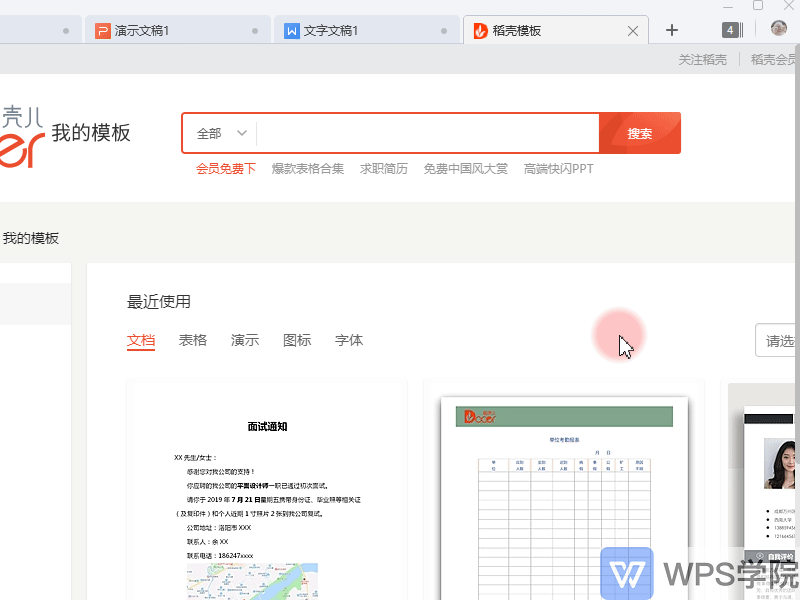Open the new tab plus button
Screen dimensions: 800x600
(x=672, y=31)
